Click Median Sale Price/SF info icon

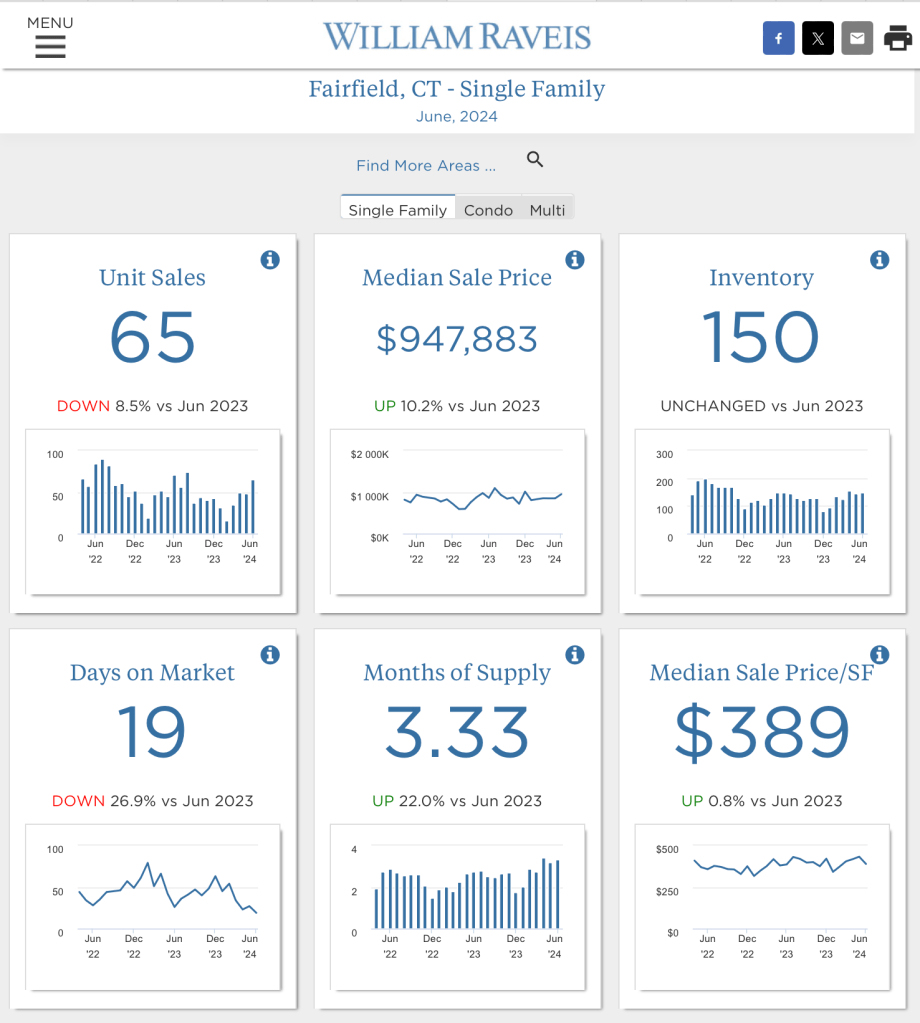click(x=880, y=655)
